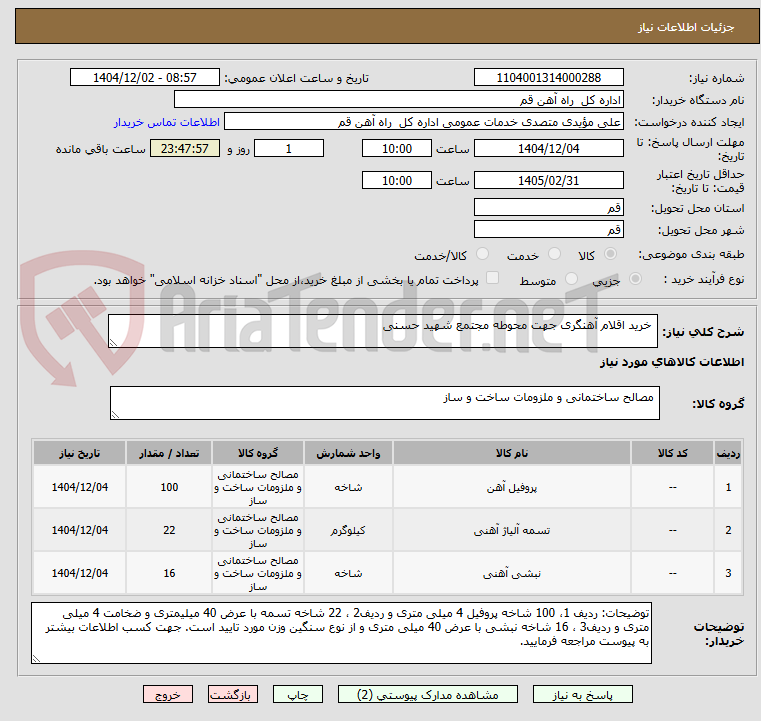This screenshot has height=721, width=761.
Task: Click the 'بازگشت' back button
Action: (x=232, y=694)
